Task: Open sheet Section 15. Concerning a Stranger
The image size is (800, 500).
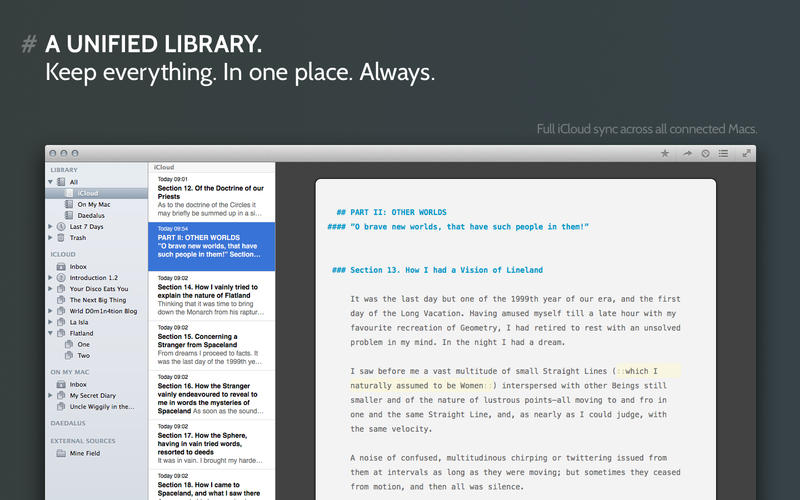Action: coord(212,345)
